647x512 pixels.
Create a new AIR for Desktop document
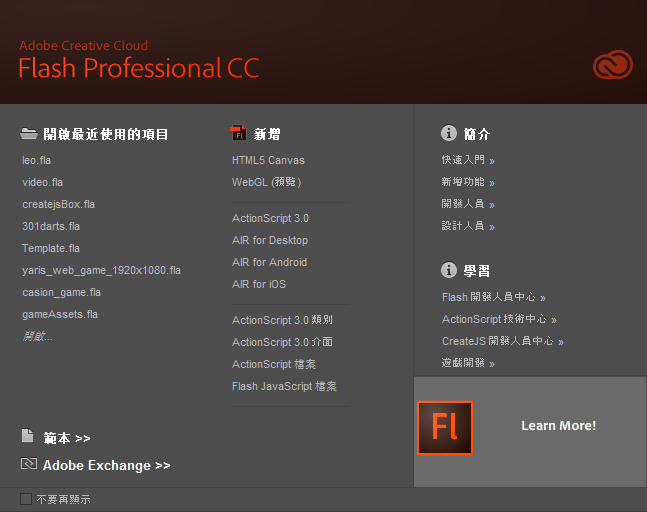[270, 240]
